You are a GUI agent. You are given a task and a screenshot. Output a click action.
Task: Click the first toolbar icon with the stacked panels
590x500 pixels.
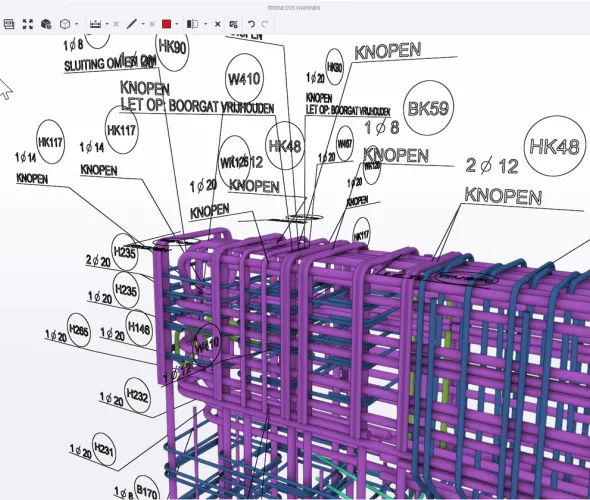(9, 24)
